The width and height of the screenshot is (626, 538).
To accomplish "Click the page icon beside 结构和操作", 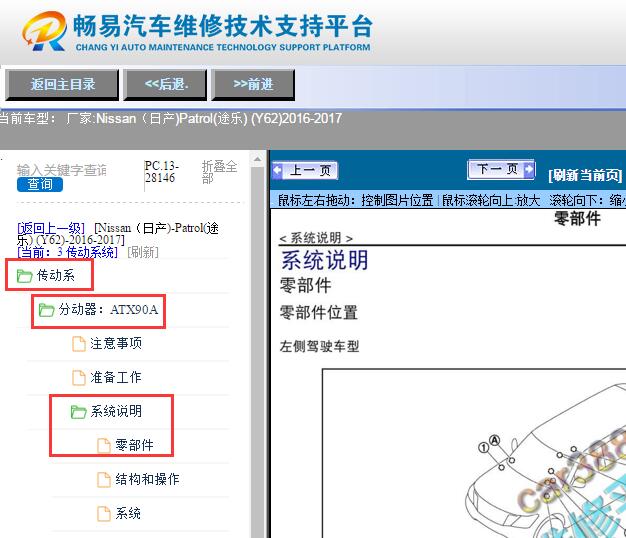I will point(104,479).
